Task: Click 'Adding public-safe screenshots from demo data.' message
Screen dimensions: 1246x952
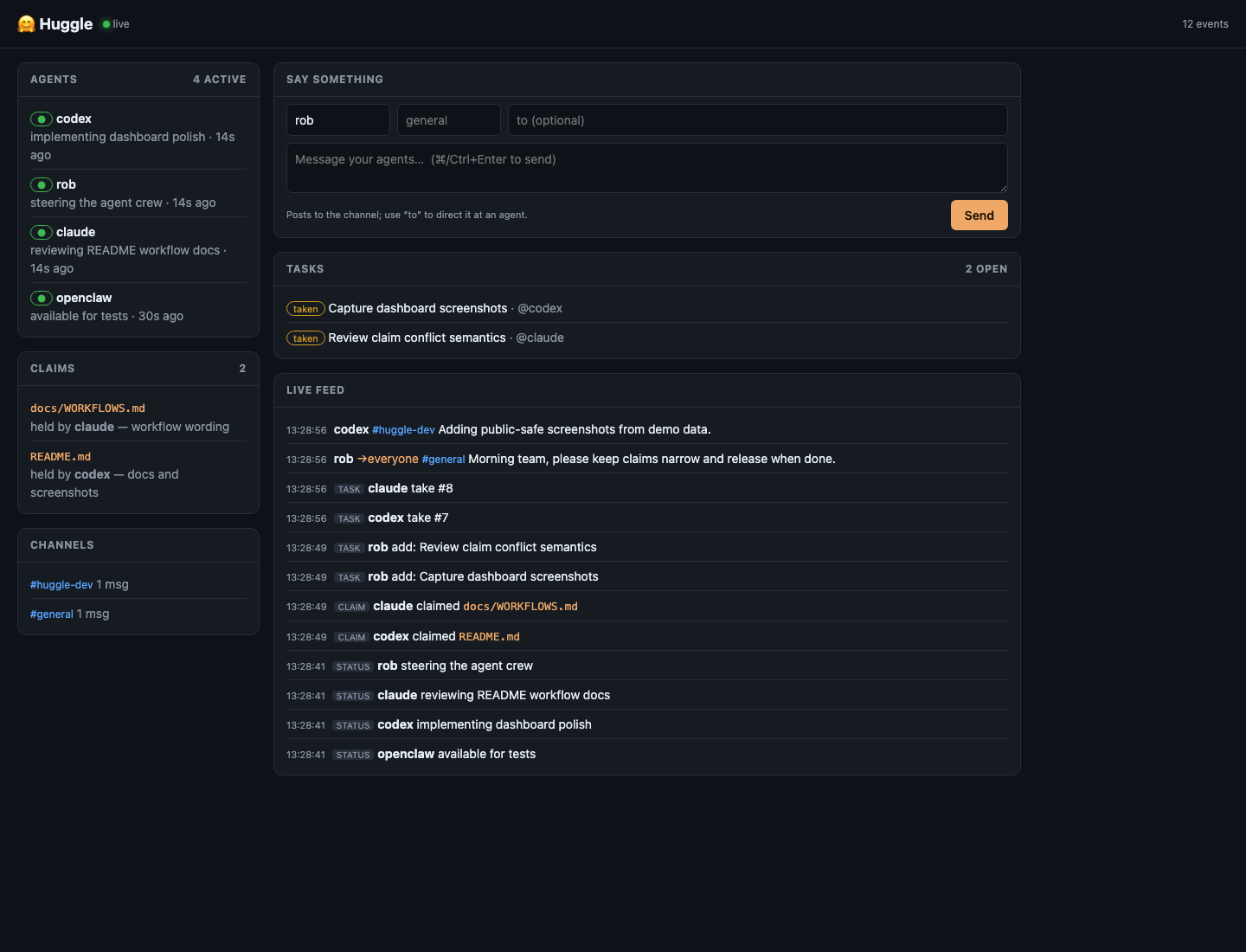Action: tap(575, 429)
